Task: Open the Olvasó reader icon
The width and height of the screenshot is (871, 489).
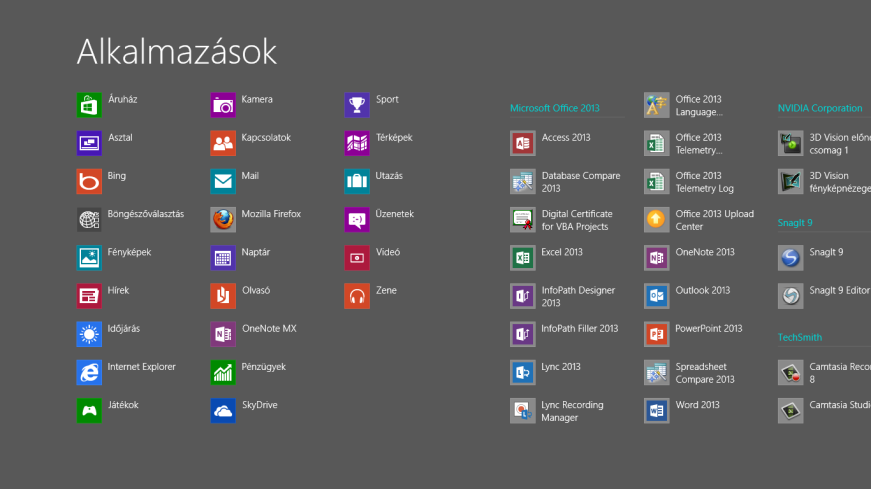Action: click(x=223, y=296)
